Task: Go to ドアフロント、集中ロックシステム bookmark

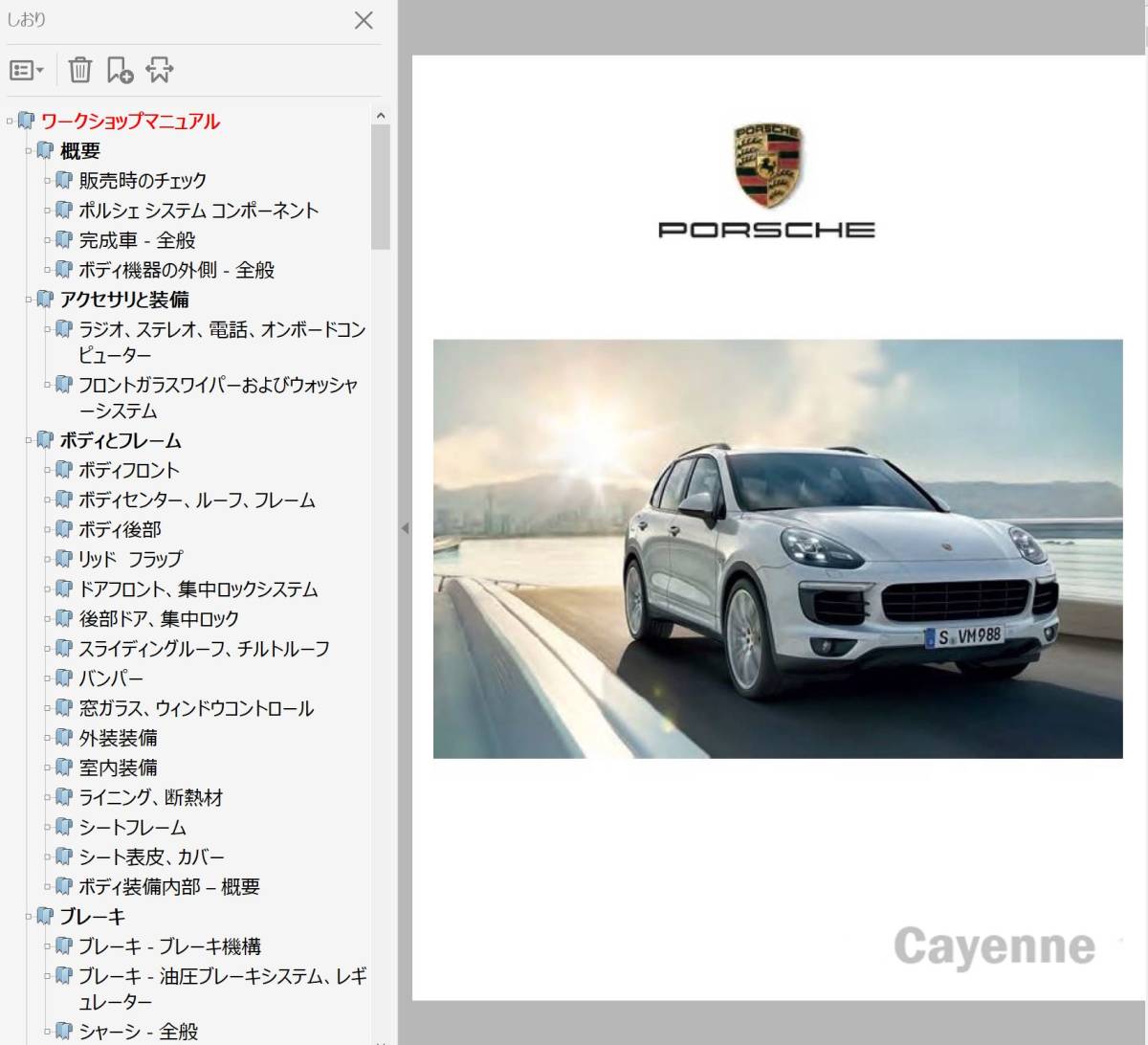Action: pyautogui.click(x=198, y=589)
